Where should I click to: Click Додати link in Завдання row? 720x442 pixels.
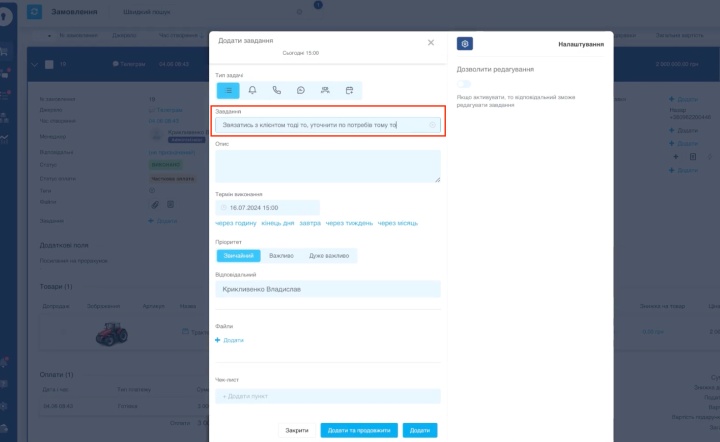coord(163,221)
